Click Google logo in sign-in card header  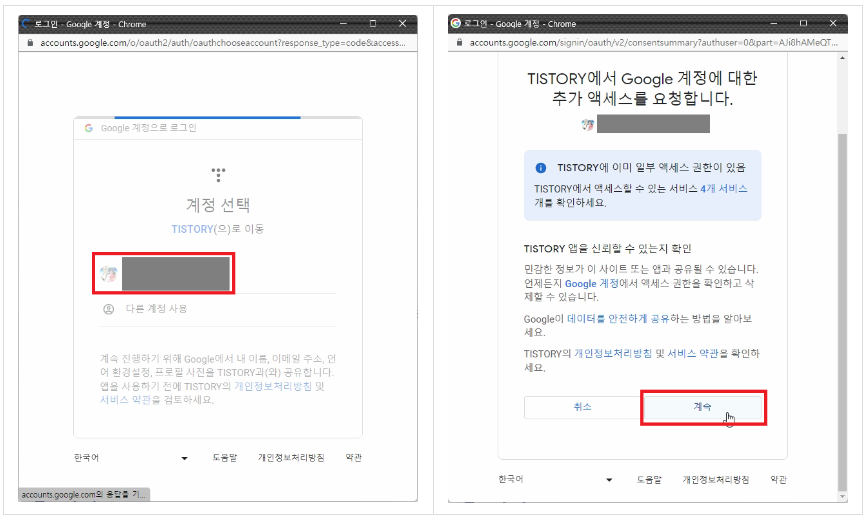pos(88,128)
